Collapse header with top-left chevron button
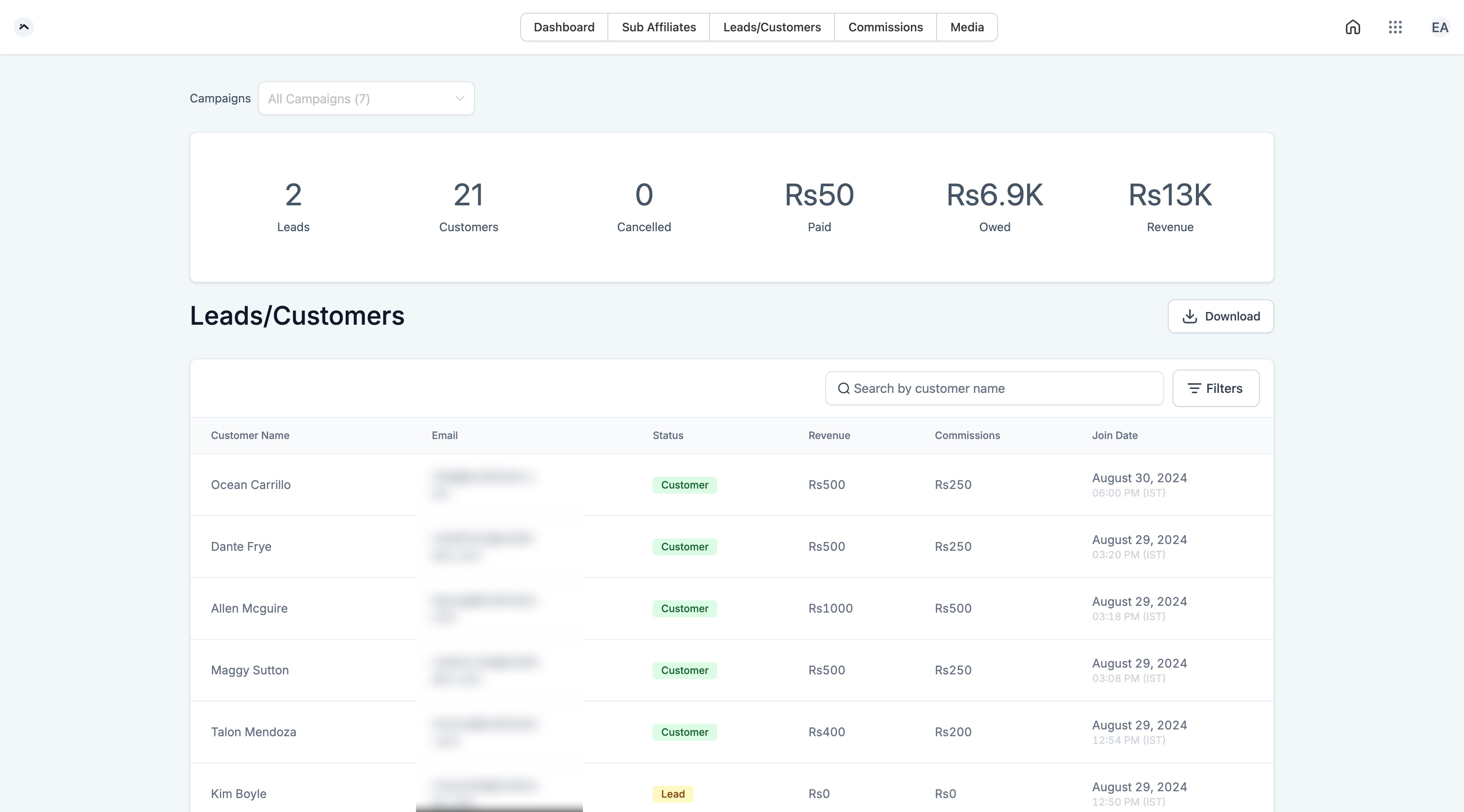This screenshot has height=812, width=1464. point(24,27)
